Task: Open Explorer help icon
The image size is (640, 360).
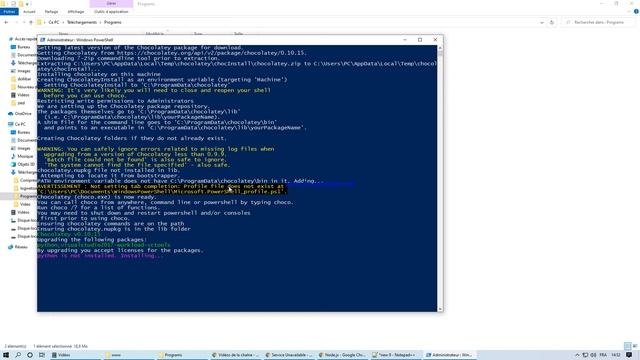Action: [x=636, y=12]
